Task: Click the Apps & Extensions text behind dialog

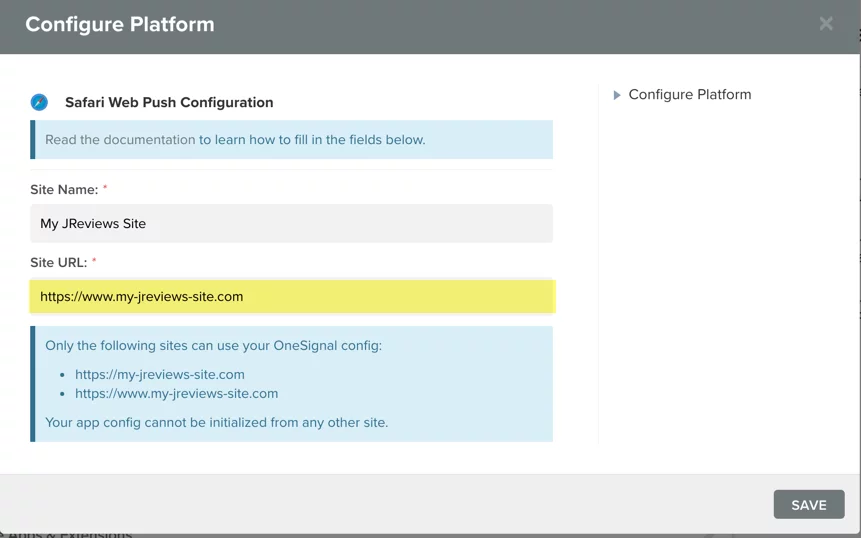Action: pyautogui.click(x=70, y=533)
